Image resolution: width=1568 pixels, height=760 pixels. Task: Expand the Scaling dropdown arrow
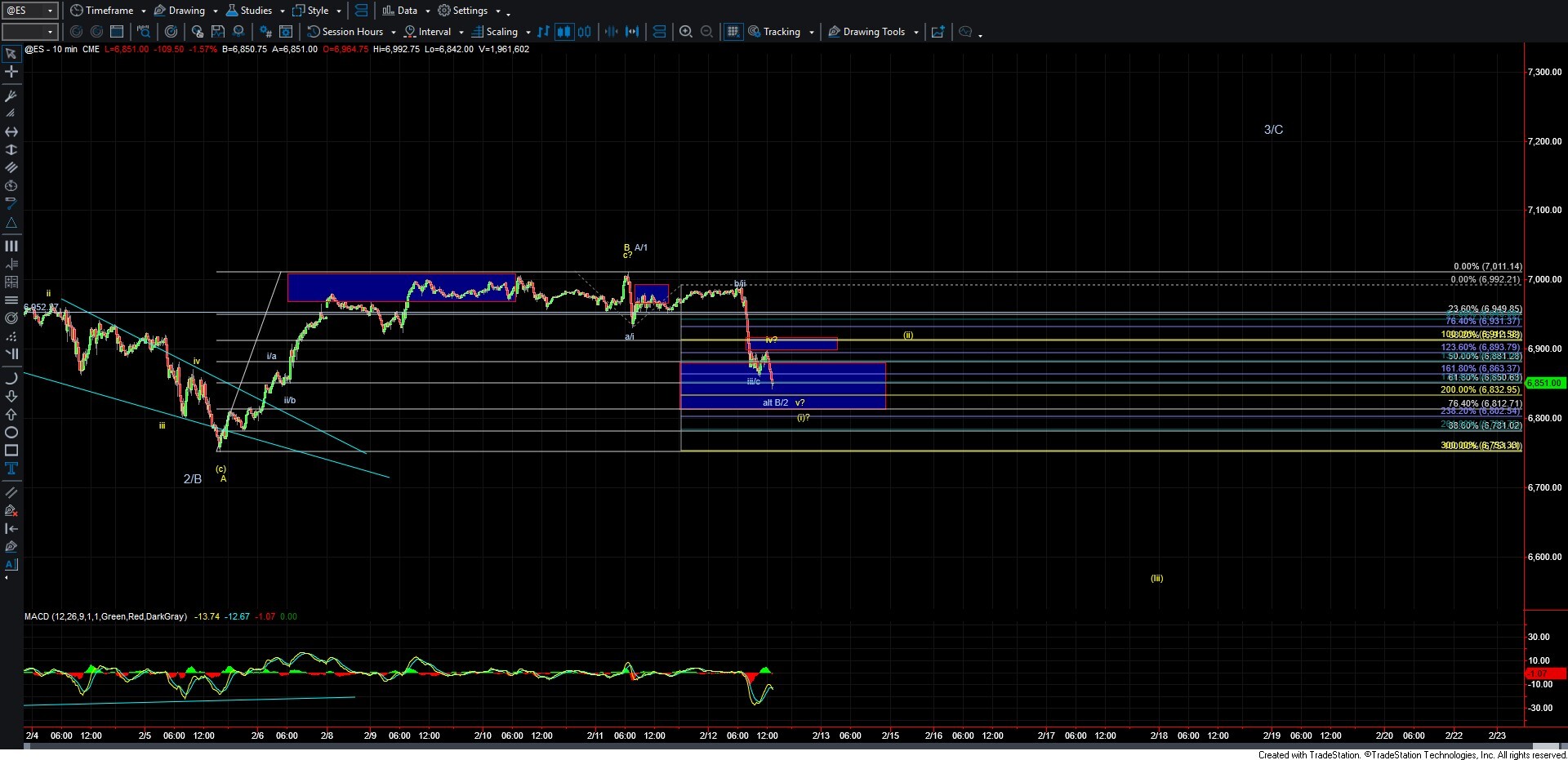(528, 33)
